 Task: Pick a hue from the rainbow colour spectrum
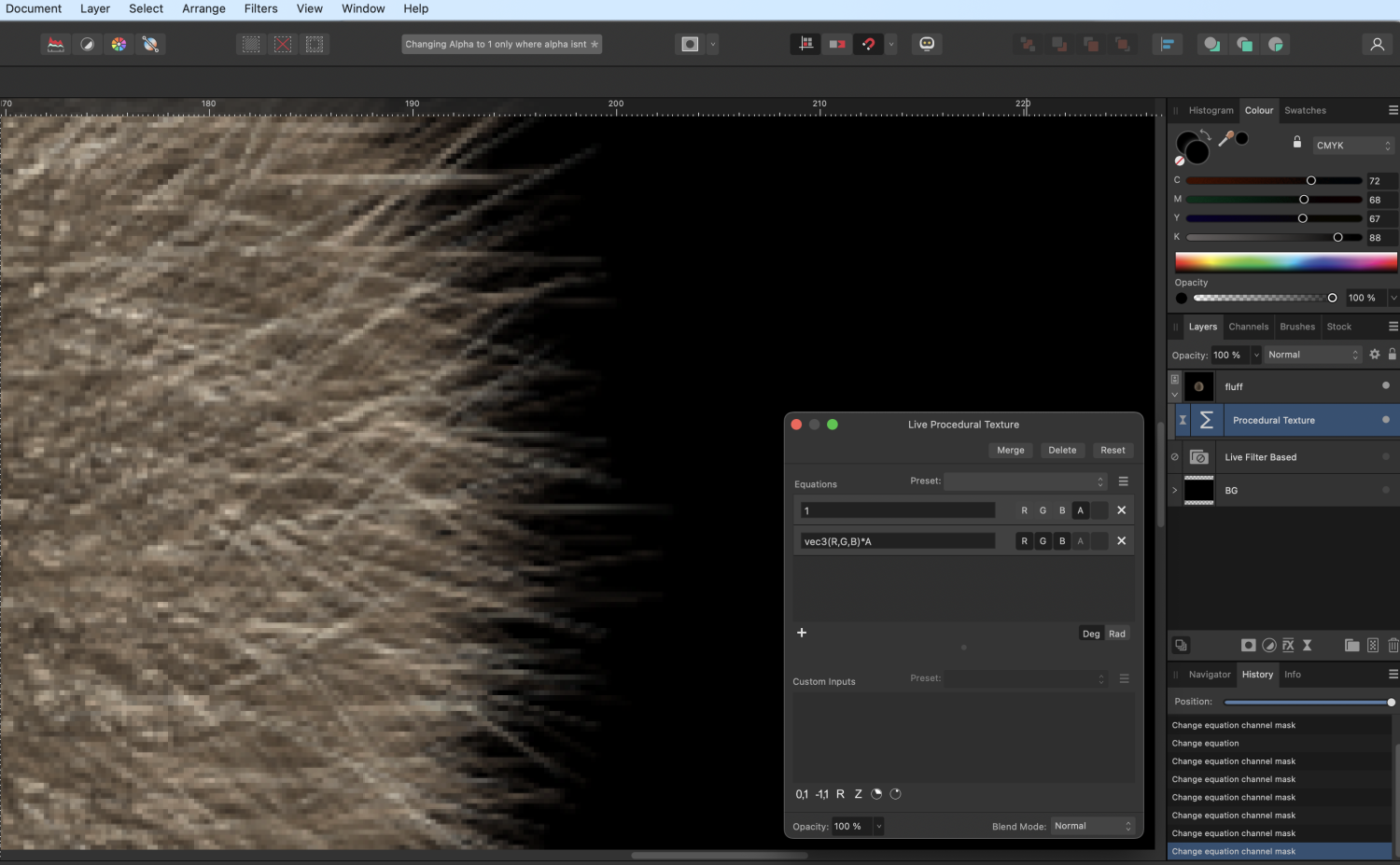1285,261
